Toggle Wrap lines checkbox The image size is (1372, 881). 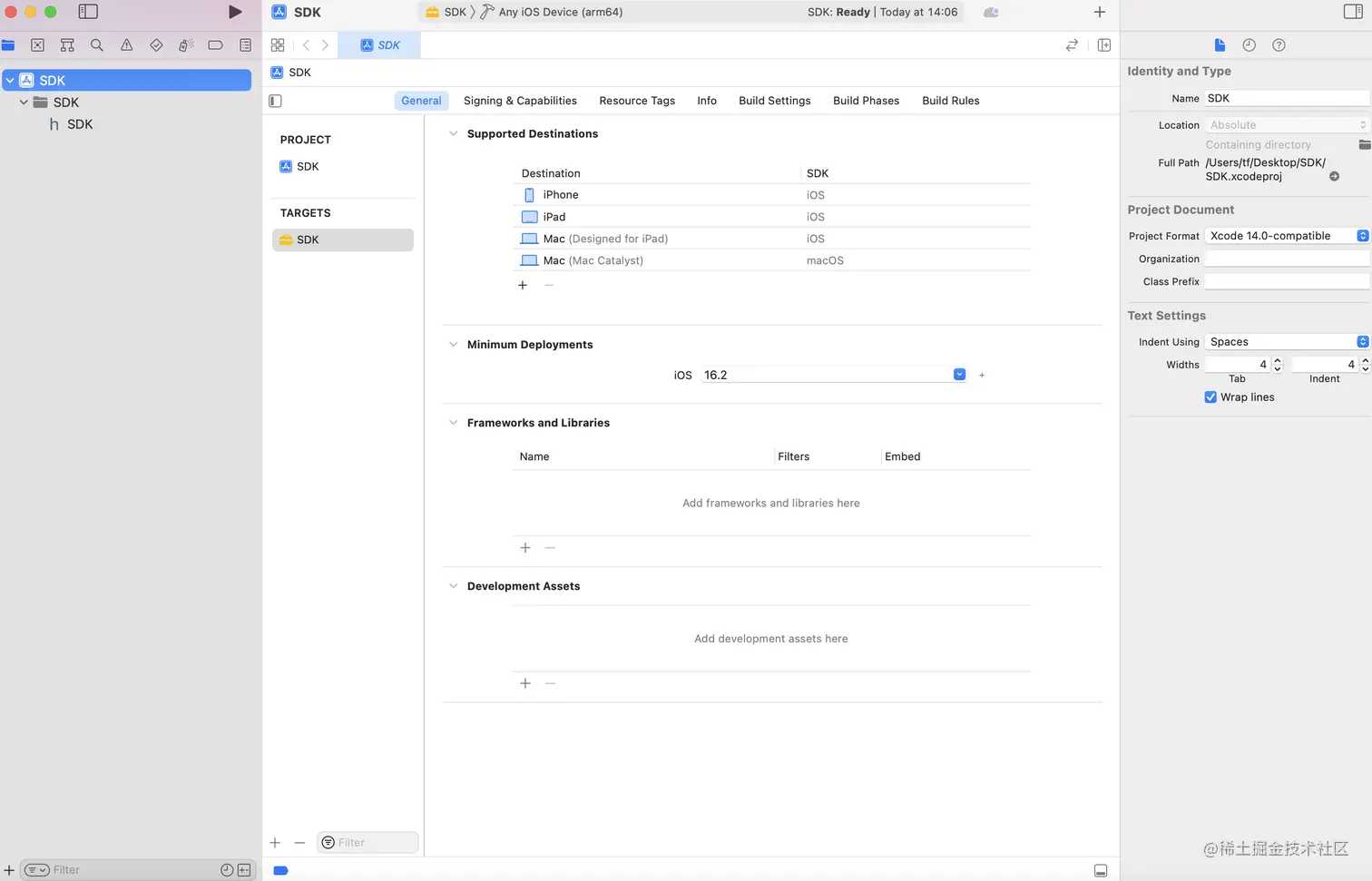1210,396
